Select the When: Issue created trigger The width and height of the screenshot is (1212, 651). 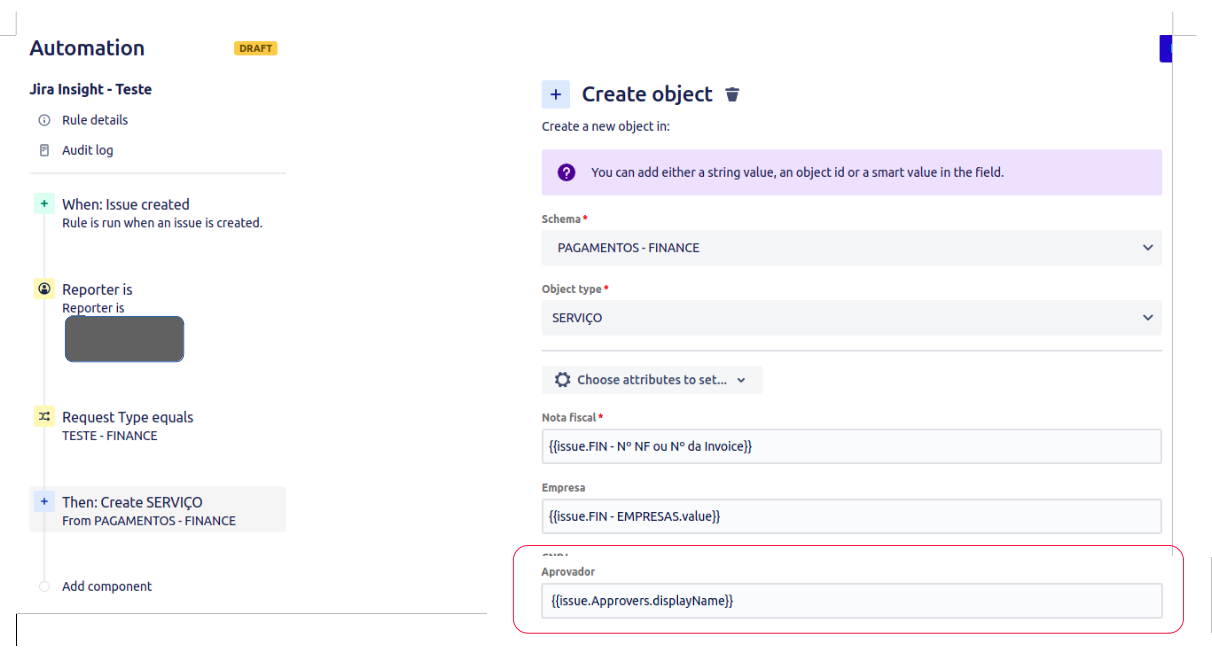click(x=126, y=204)
